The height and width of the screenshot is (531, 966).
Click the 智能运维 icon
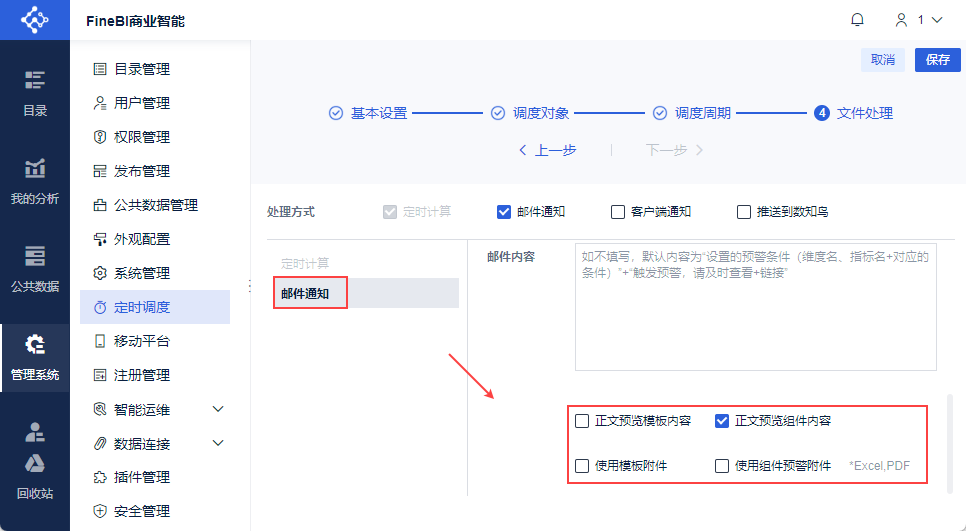(x=99, y=409)
